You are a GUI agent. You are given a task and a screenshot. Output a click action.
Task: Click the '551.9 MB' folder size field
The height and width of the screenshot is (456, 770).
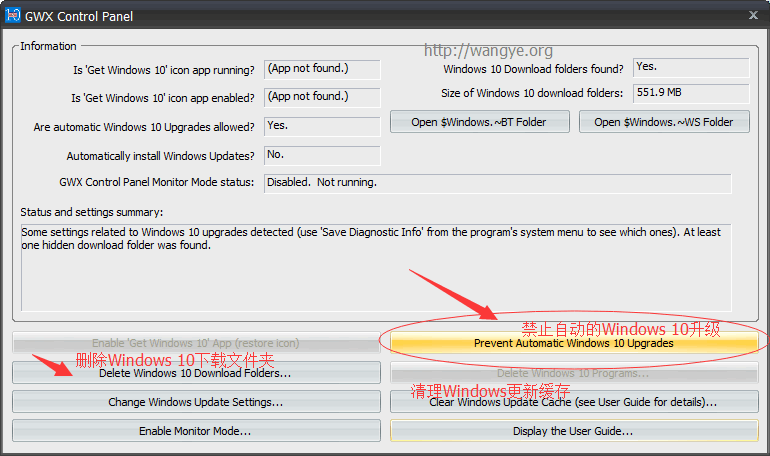[691, 93]
